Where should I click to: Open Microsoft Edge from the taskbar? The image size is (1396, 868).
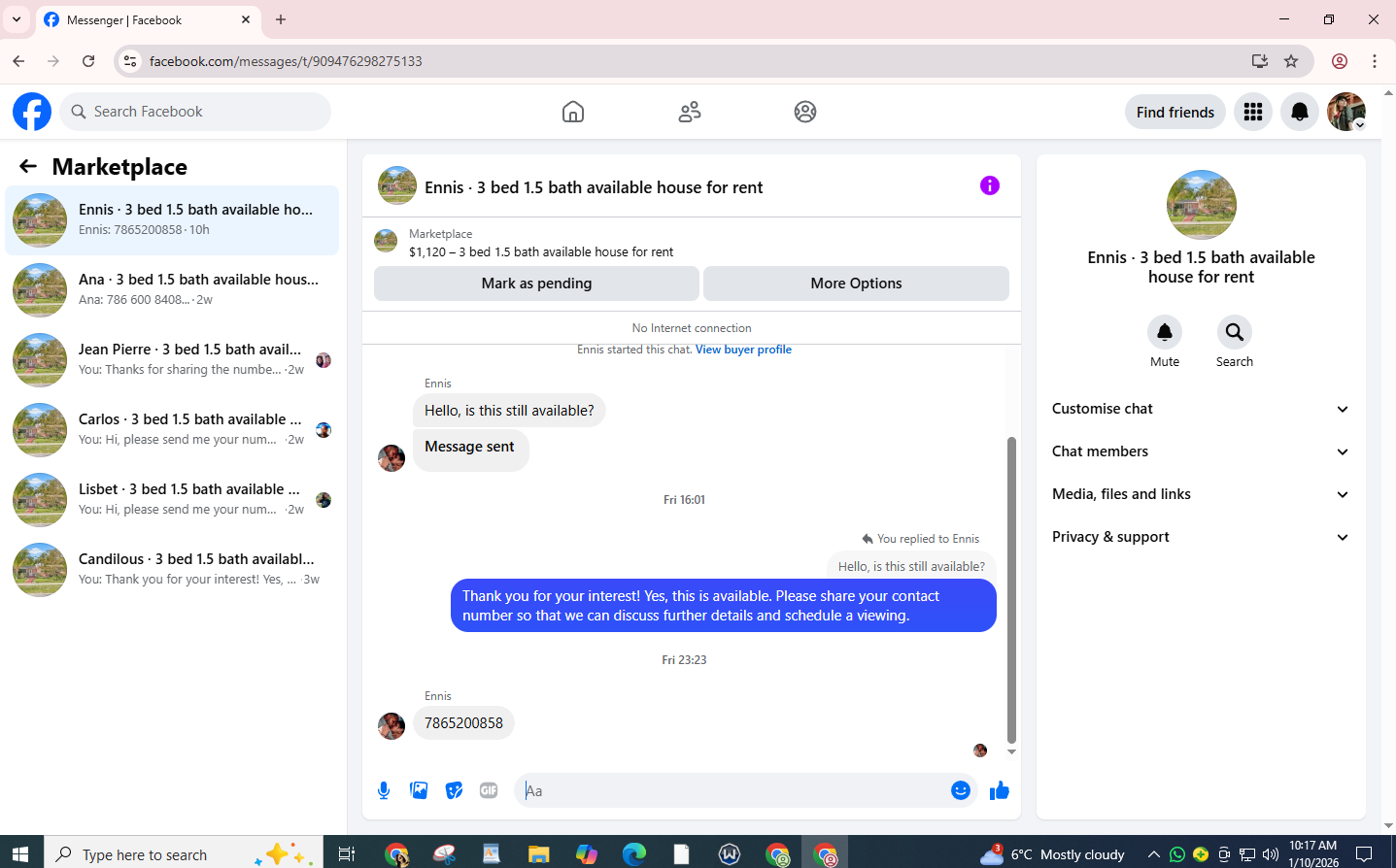(634, 854)
